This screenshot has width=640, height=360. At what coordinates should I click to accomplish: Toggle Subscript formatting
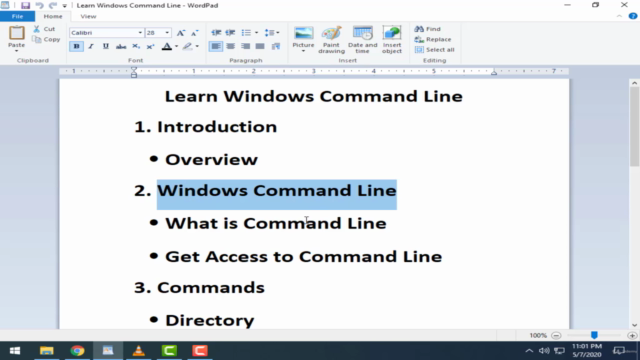click(x=136, y=46)
